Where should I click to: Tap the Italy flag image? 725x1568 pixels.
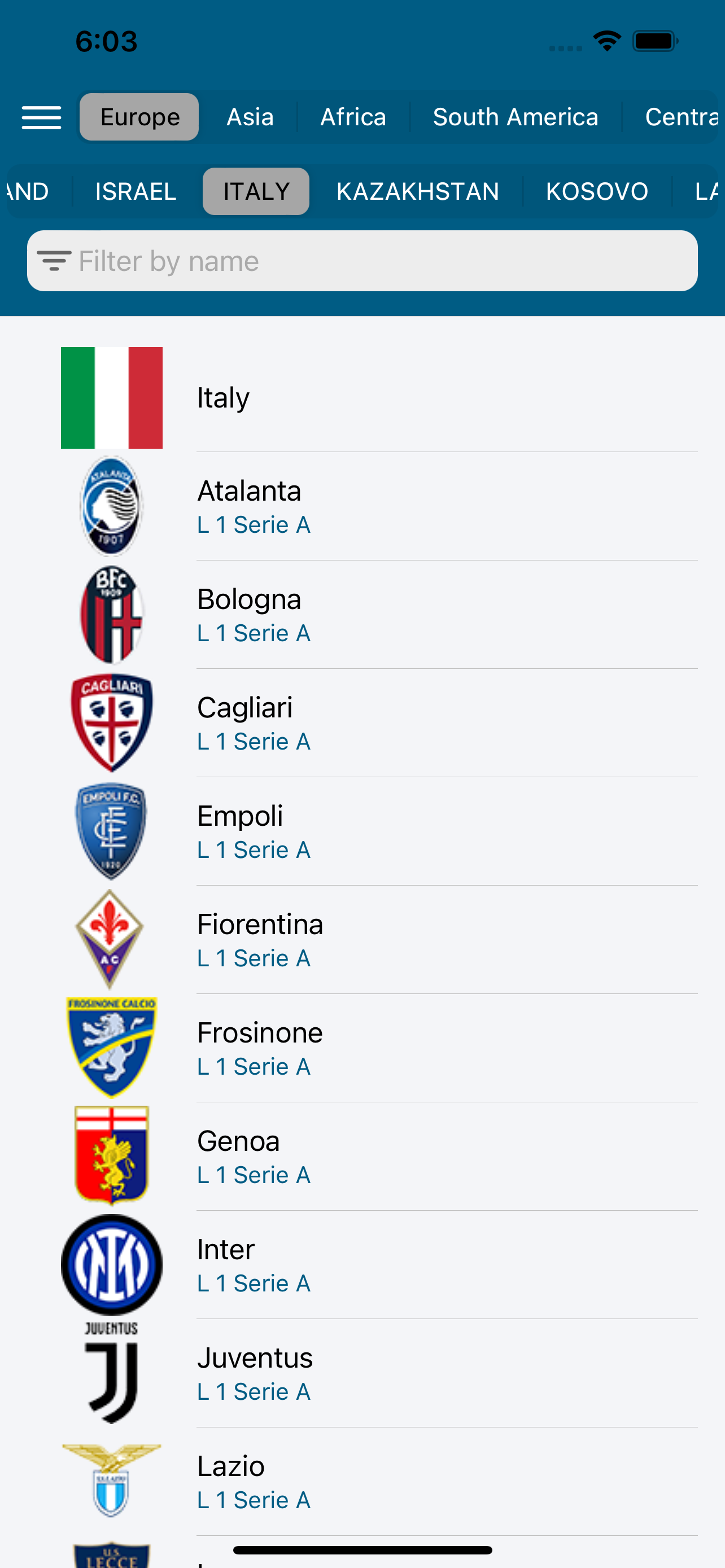pyautogui.click(x=111, y=397)
